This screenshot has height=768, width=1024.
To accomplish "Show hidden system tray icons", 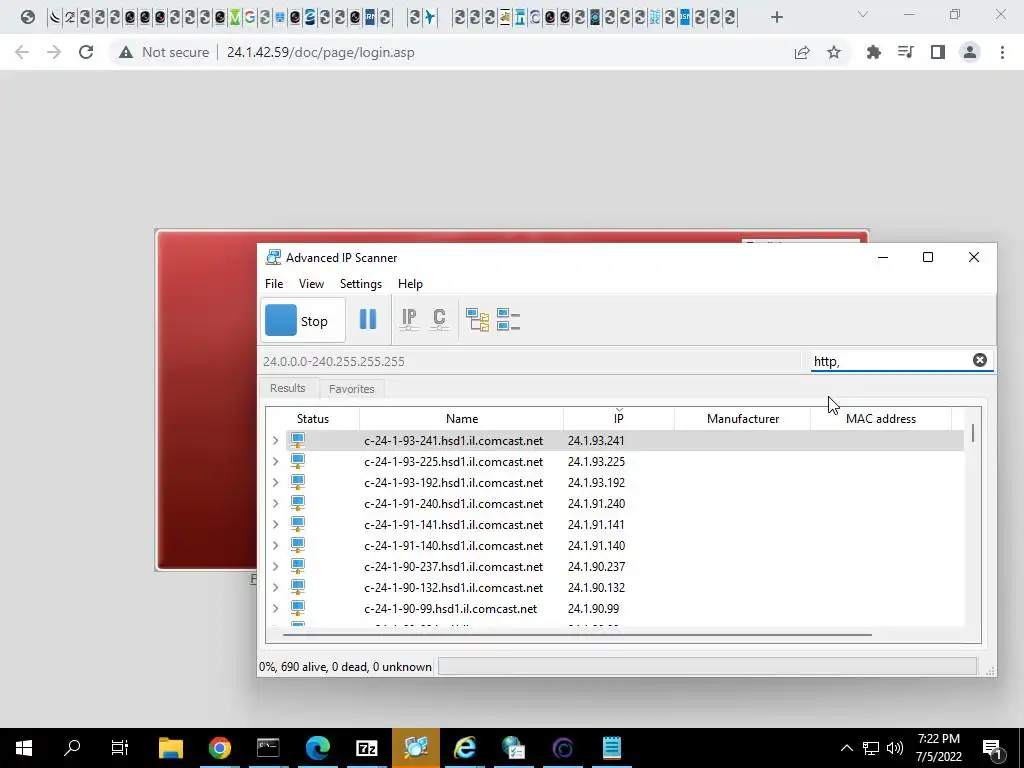I will point(846,748).
